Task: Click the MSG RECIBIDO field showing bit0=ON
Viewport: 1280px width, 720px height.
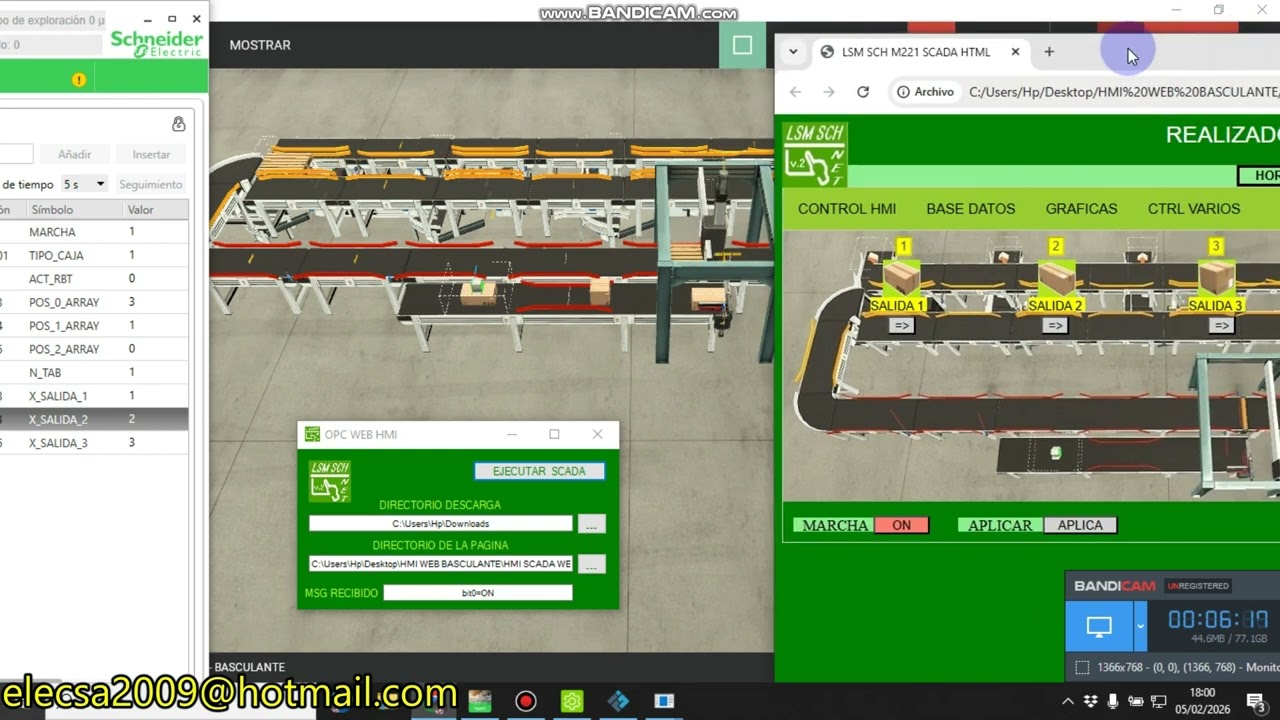Action: coord(477,593)
